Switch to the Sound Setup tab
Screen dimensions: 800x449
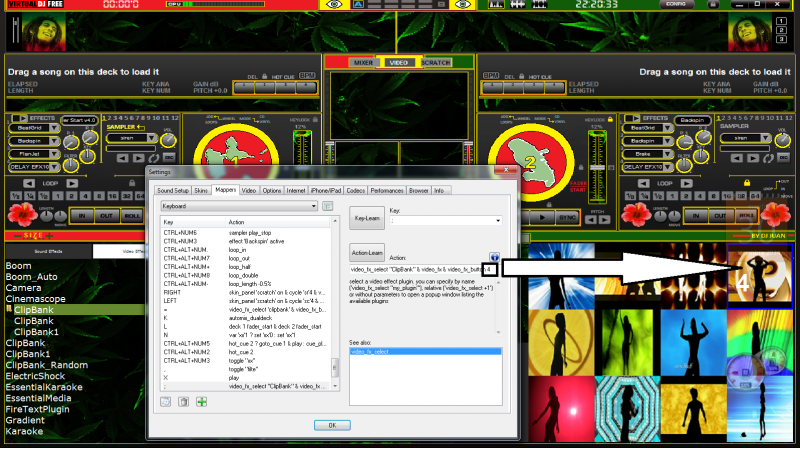(x=171, y=190)
